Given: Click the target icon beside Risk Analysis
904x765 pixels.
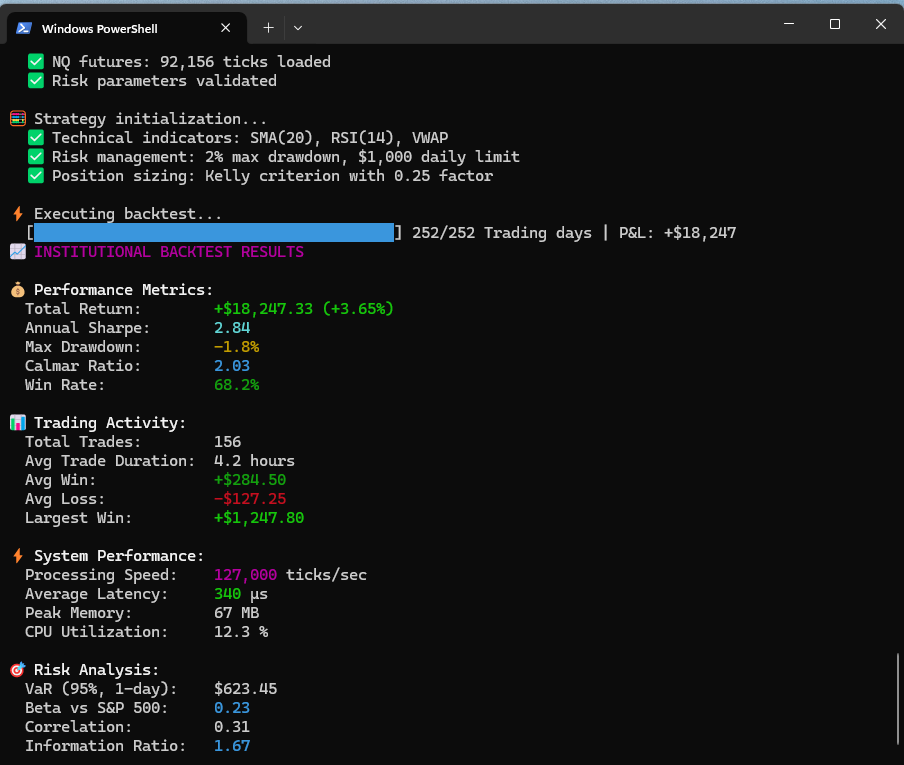Looking at the screenshot, I should [17, 669].
